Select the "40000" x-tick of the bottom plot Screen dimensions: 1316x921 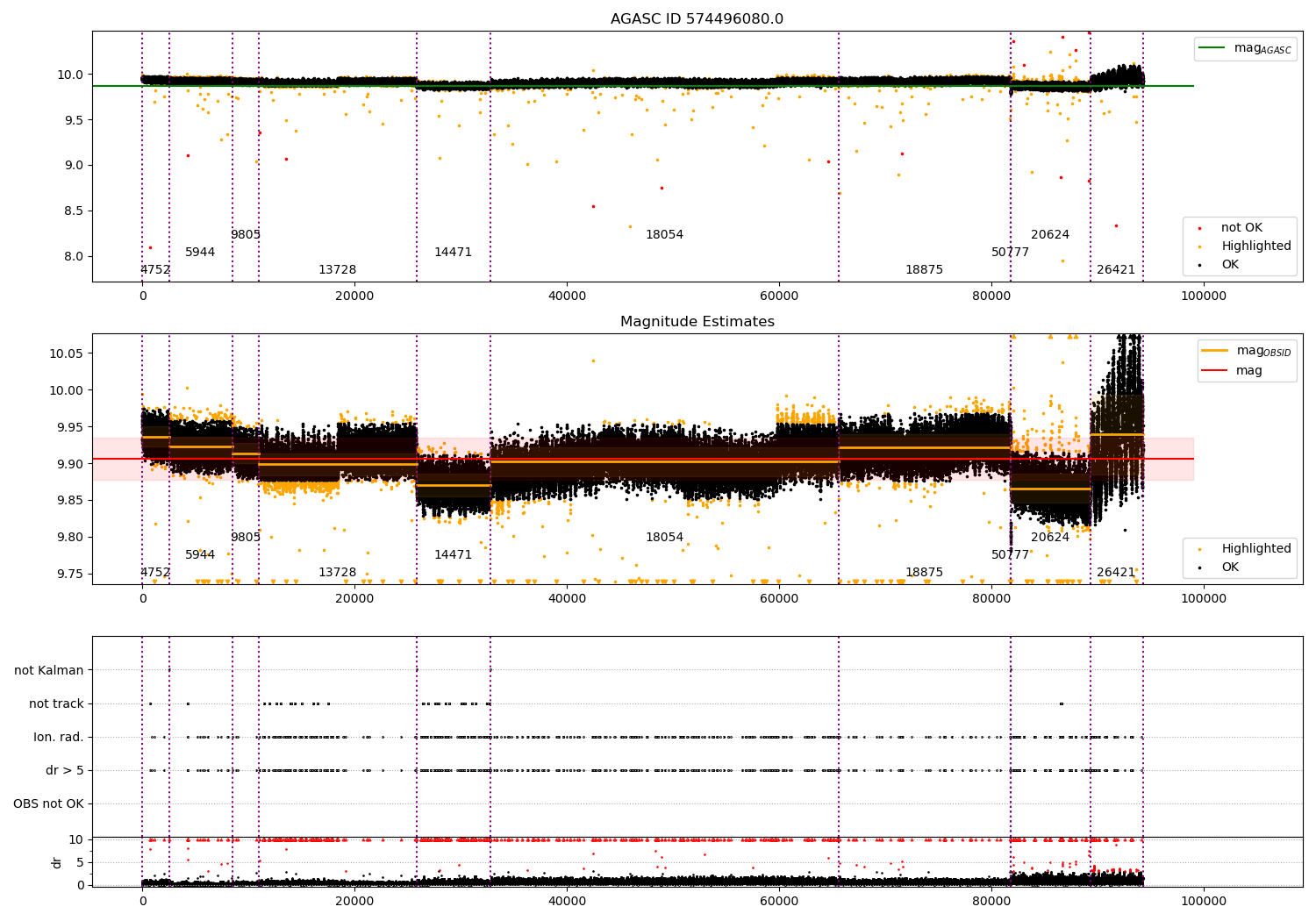[567, 902]
